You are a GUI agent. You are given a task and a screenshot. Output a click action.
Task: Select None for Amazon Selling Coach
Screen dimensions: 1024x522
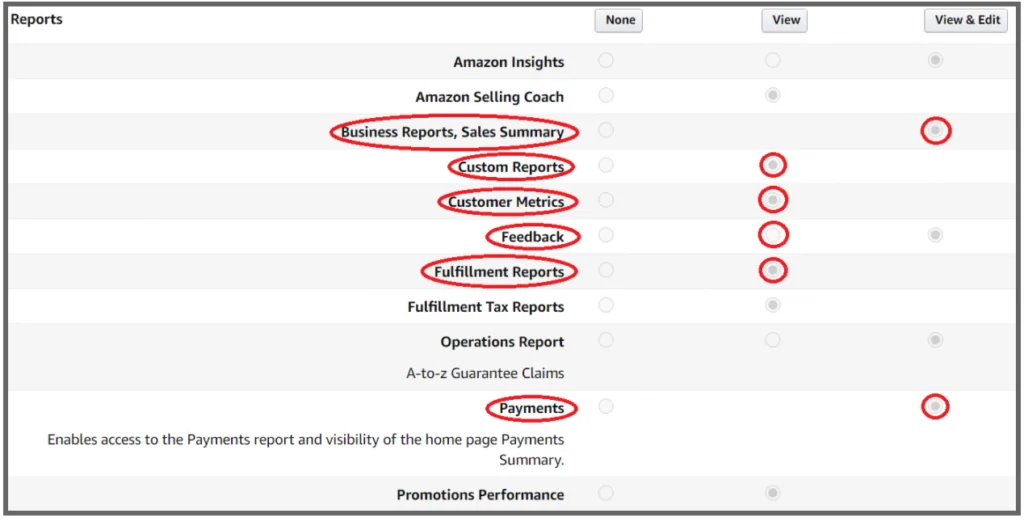(x=606, y=95)
